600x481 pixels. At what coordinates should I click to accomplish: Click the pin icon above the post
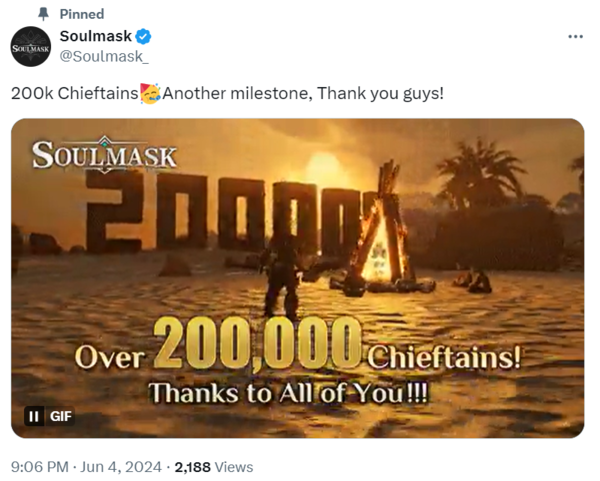(42, 14)
